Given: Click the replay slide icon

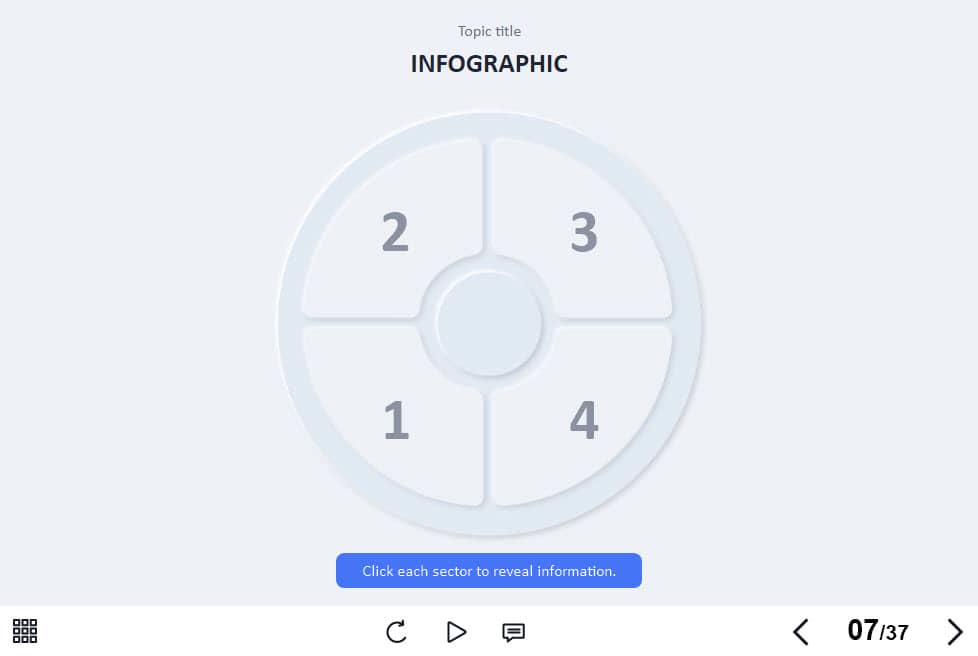Looking at the screenshot, I should (396, 632).
